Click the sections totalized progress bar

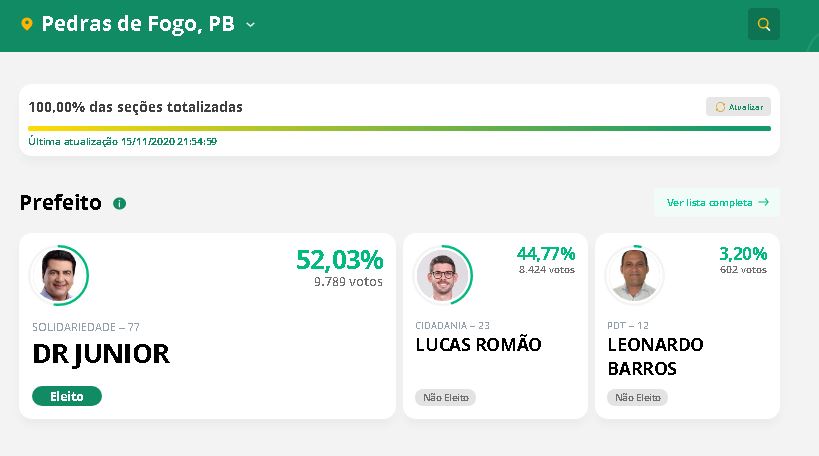[x=399, y=128]
